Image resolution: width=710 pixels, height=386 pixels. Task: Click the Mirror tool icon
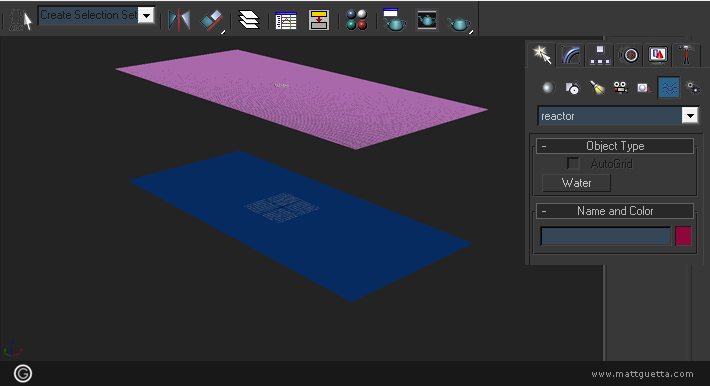click(179, 20)
